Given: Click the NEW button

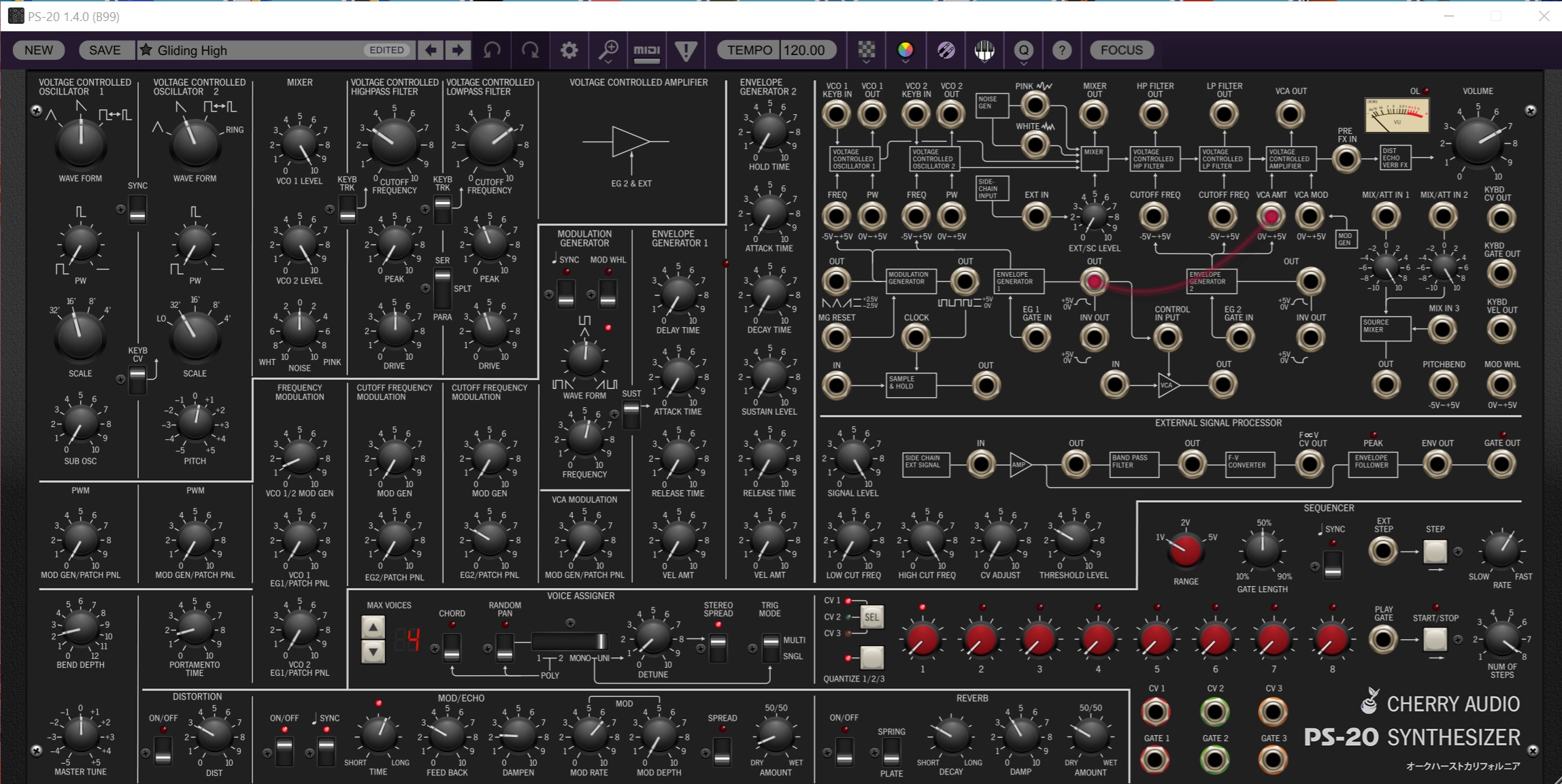Looking at the screenshot, I should (x=38, y=50).
